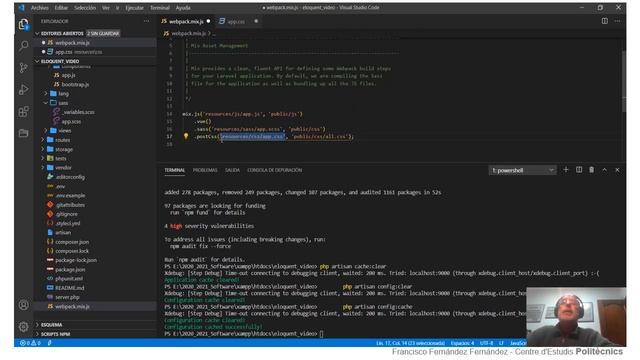This screenshot has width=640, height=360.
Task: Click errors and warnings status bar indicator
Action: 30,343
